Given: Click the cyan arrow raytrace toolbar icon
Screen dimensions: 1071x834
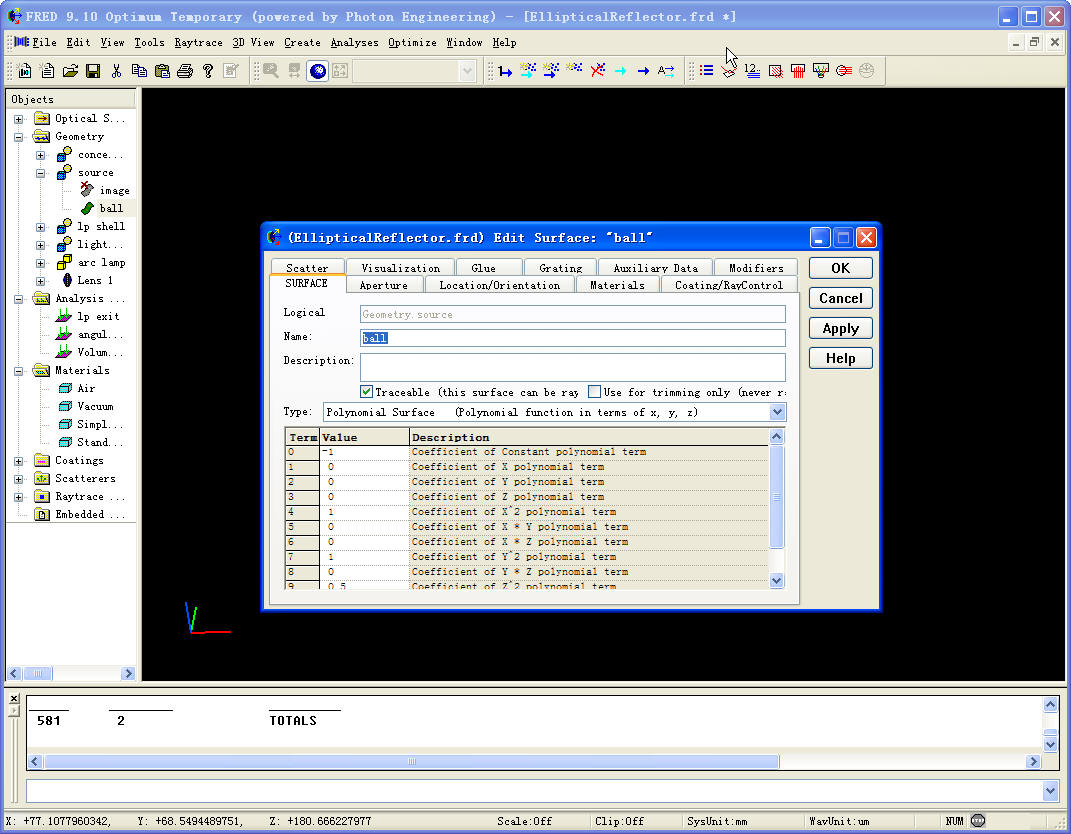Looking at the screenshot, I should [x=620, y=70].
